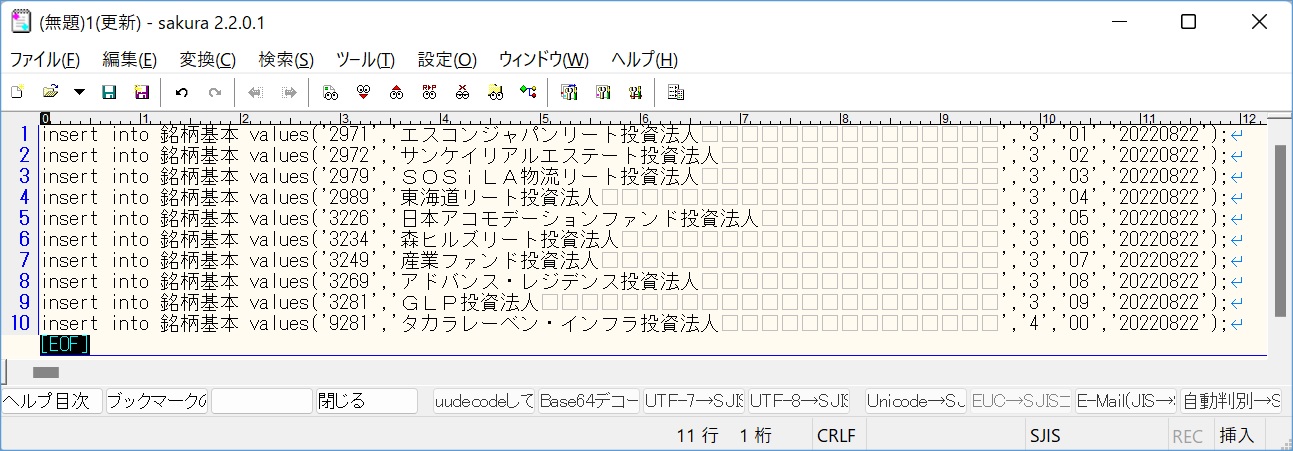Click text '日本アコモデーションファンド投資法人'
Image resolution: width=1293 pixels, height=451 pixels.
(579, 219)
